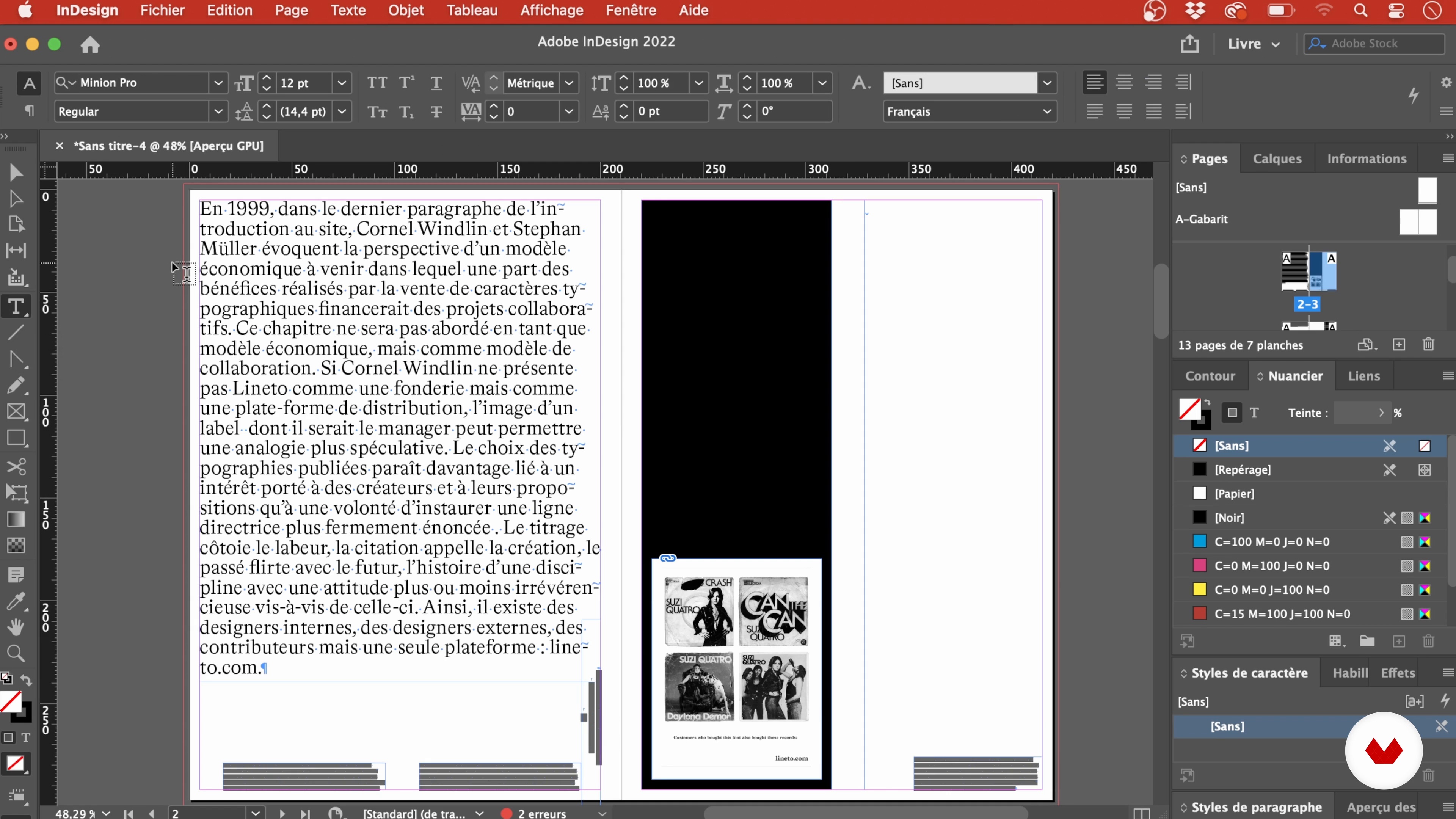Go to last page button
The image size is (1456, 819).
306,813
